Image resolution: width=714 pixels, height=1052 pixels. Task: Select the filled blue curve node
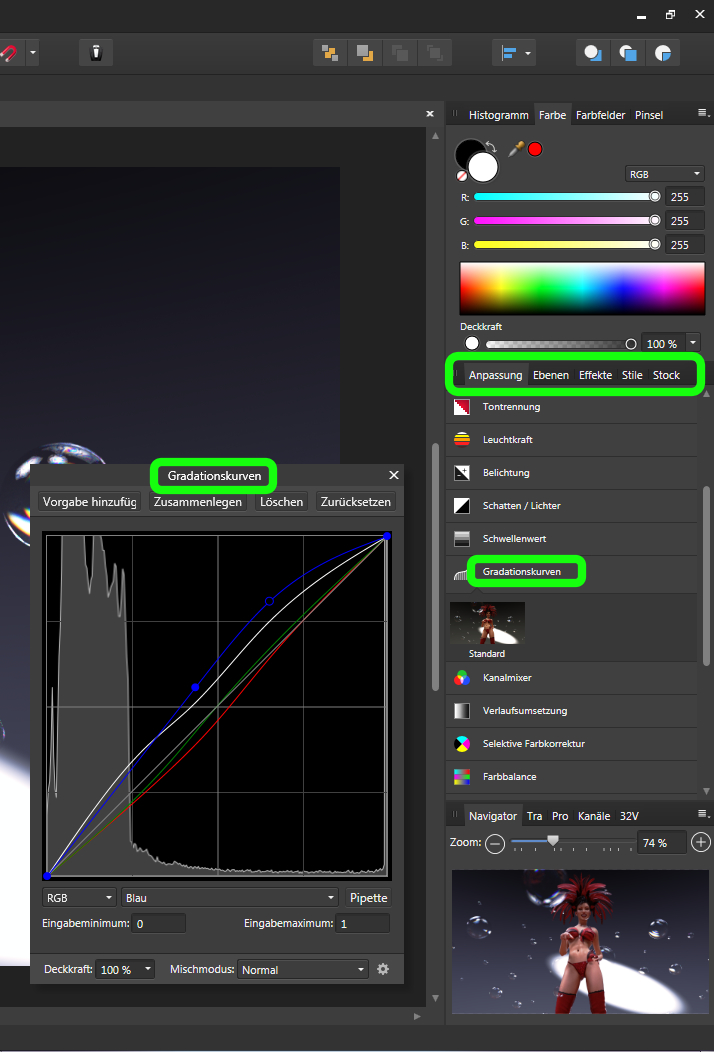pyautogui.click(x=195, y=687)
